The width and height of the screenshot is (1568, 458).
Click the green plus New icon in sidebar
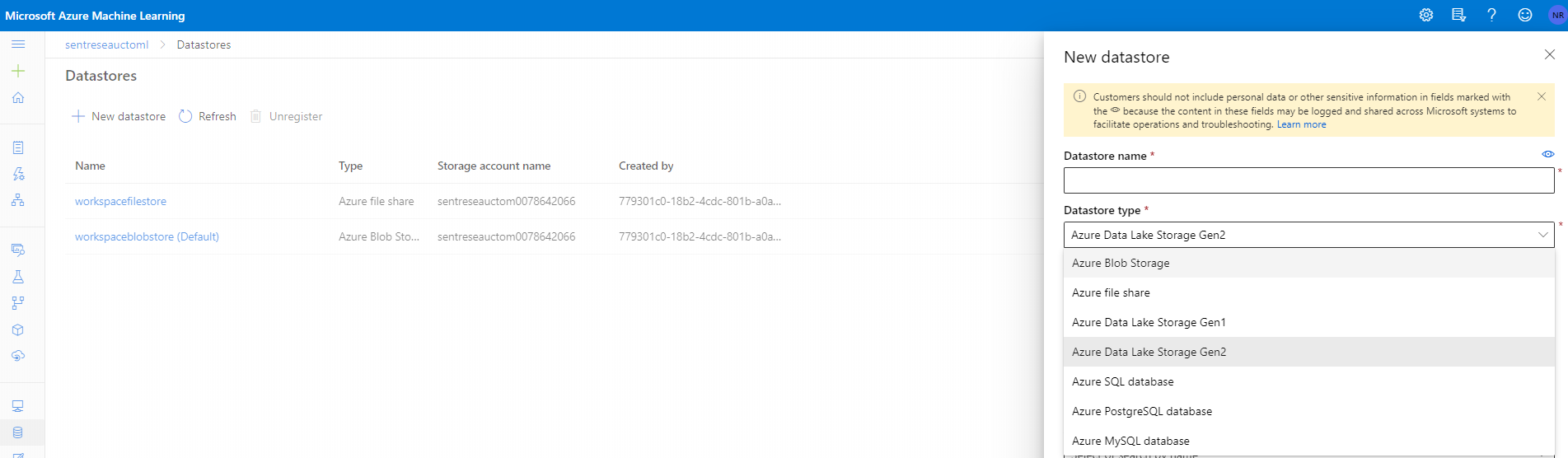tap(18, 71)
